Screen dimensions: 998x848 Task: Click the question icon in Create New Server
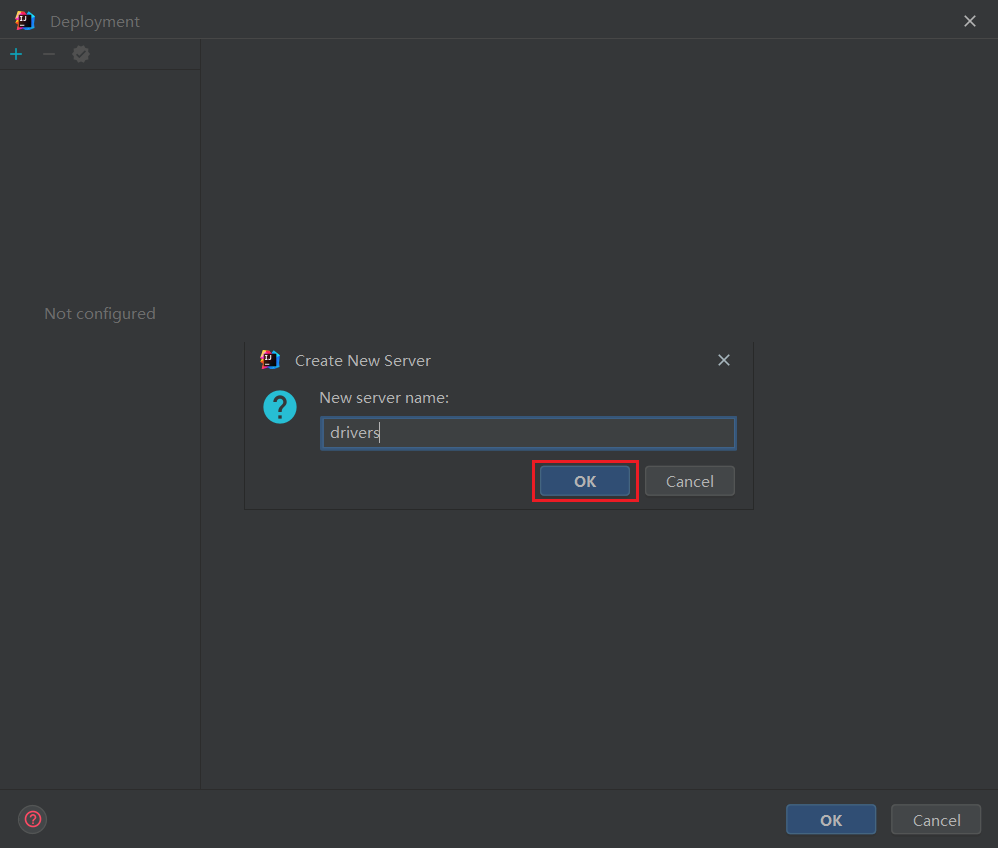(x=280, y=407)
